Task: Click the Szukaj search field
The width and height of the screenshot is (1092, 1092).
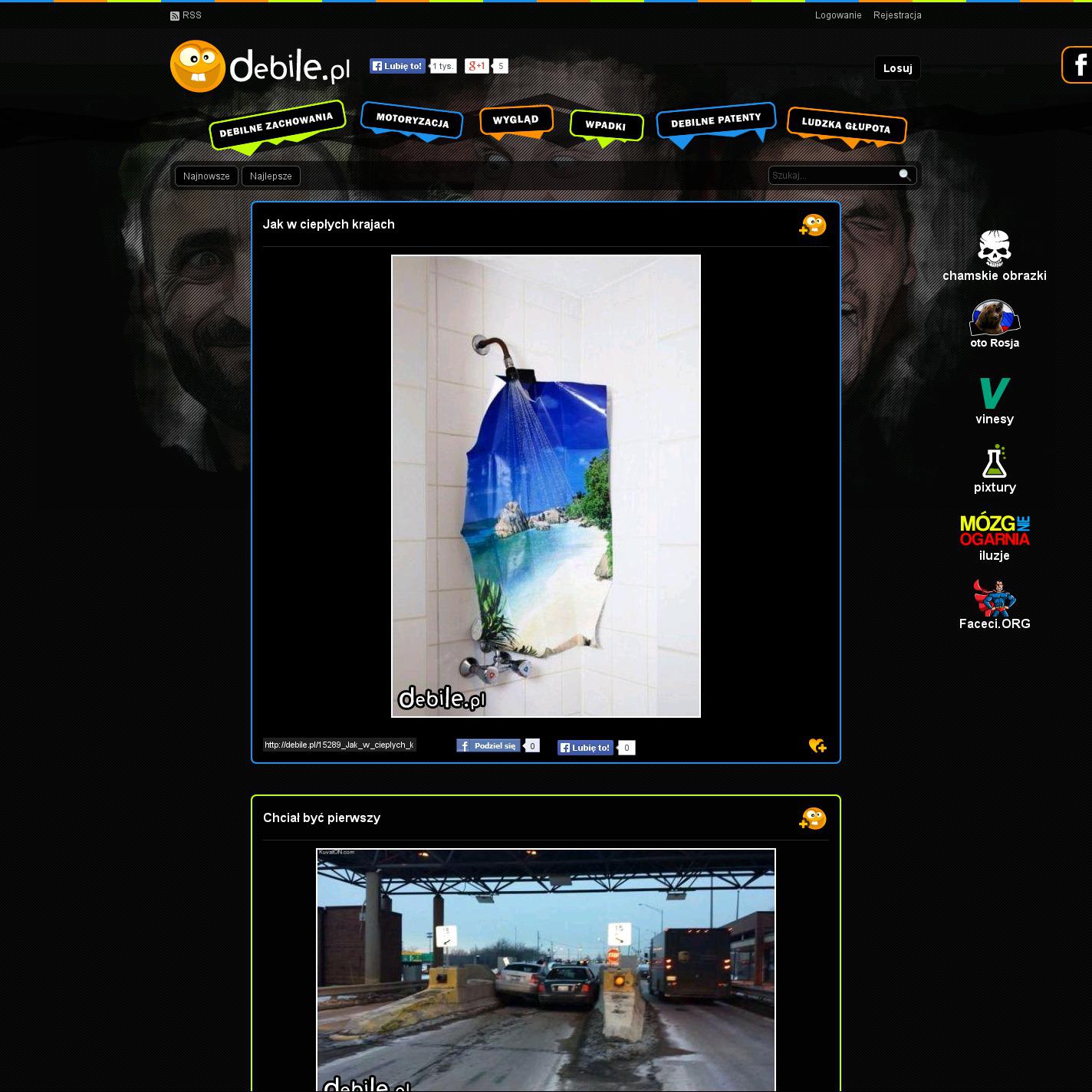Action: click(x=833, y=176)
